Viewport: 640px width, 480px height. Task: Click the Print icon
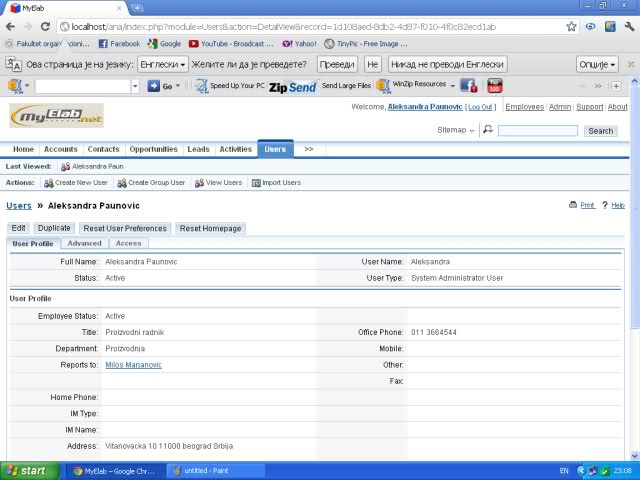[x=573, y=205]
